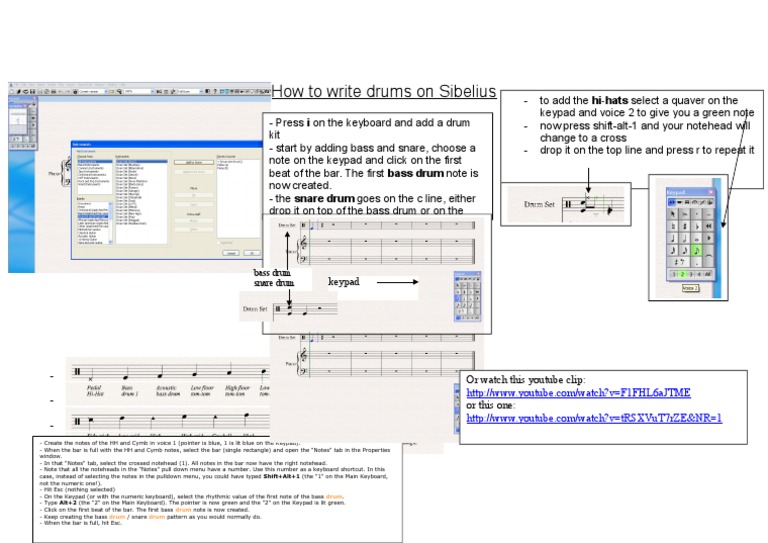
Task: Switch to third layout tab of large Keypad
Action: [687, 202]
